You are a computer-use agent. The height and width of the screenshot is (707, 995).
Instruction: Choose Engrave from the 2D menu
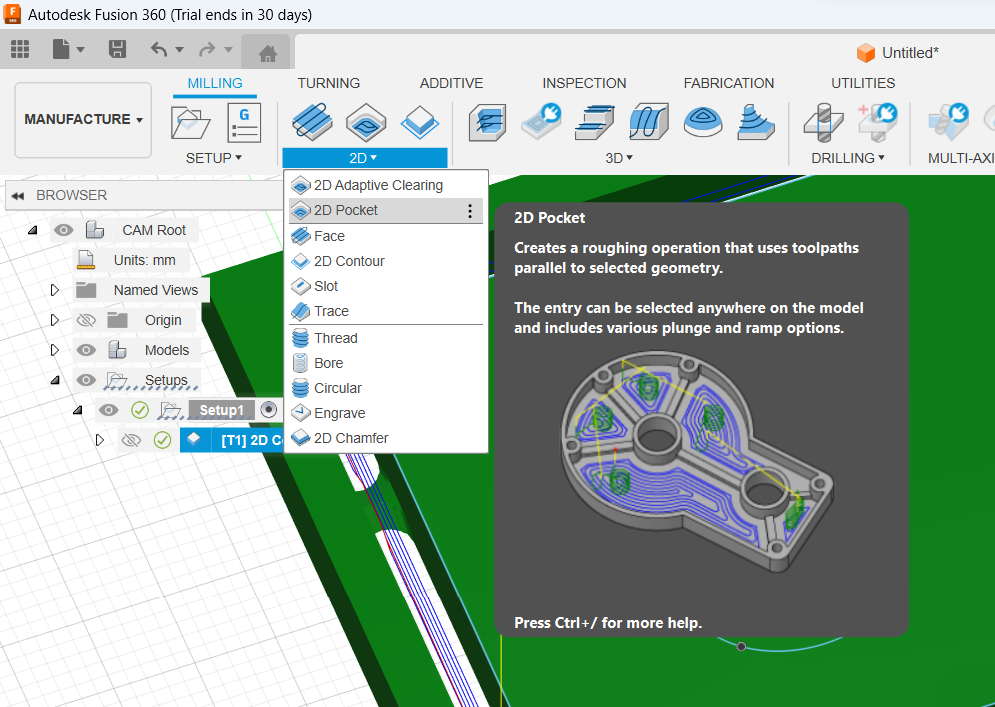(x=386, y=413)
